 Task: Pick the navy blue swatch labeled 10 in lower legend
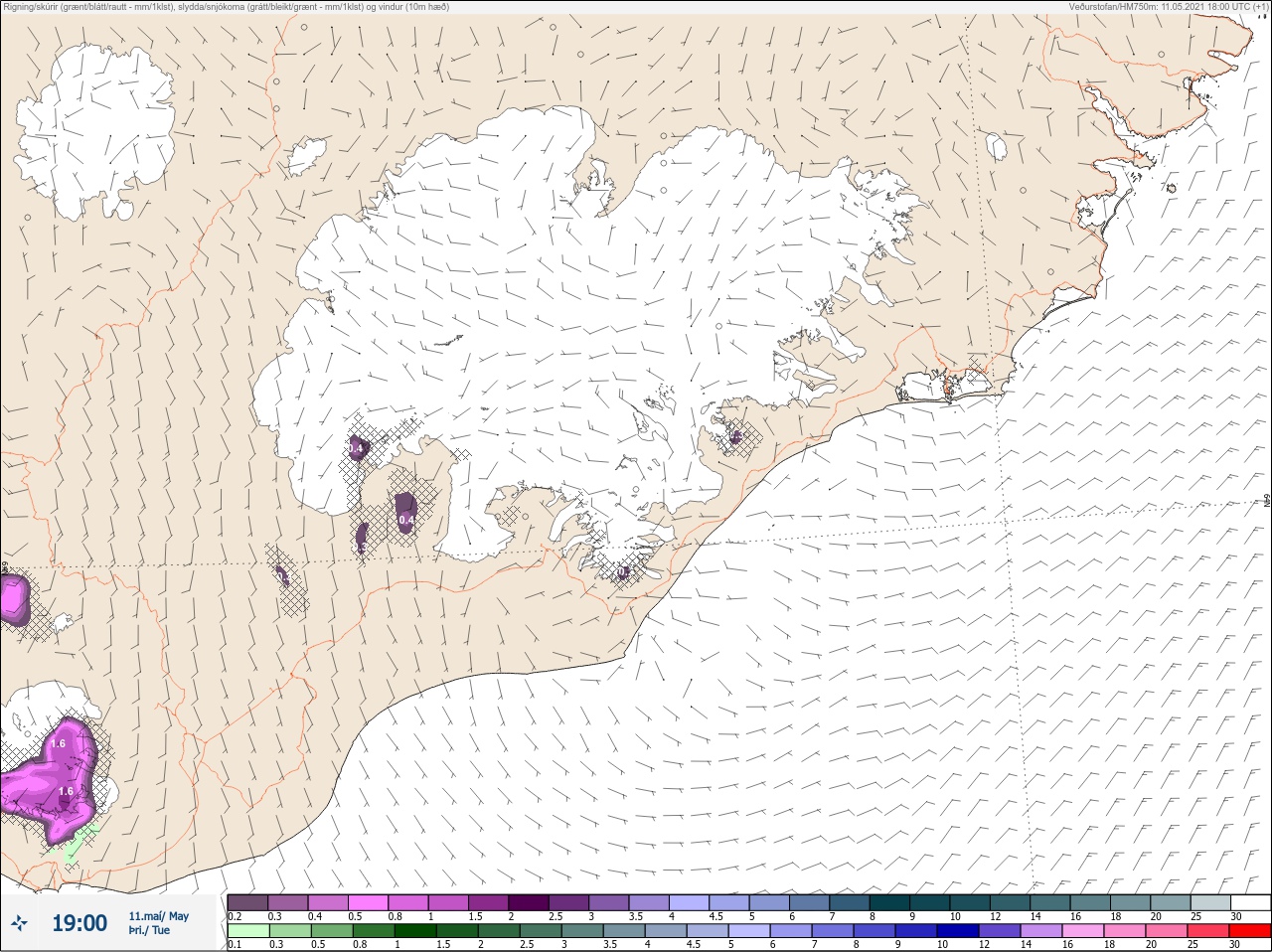point(957,931)
